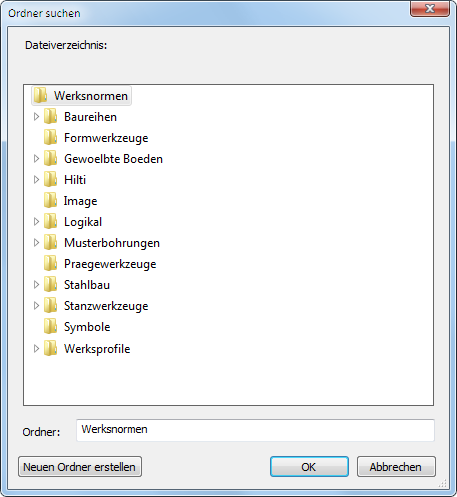457x497 pixels.
Task: Select the Baureihen folder name
Action: 90,117
